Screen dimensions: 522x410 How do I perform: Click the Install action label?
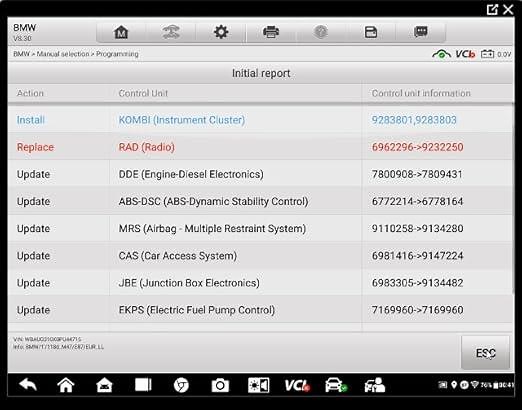tap(31, 120)
